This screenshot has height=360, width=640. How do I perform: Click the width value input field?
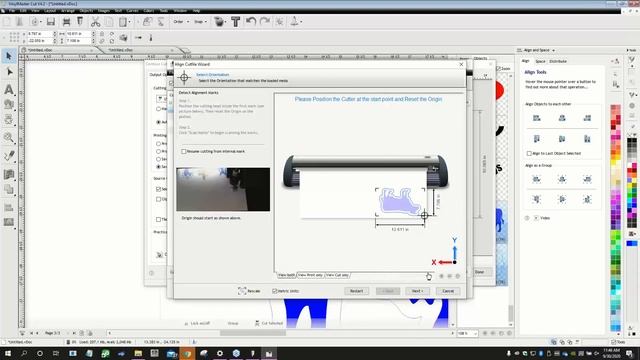[x=78, y=33]
